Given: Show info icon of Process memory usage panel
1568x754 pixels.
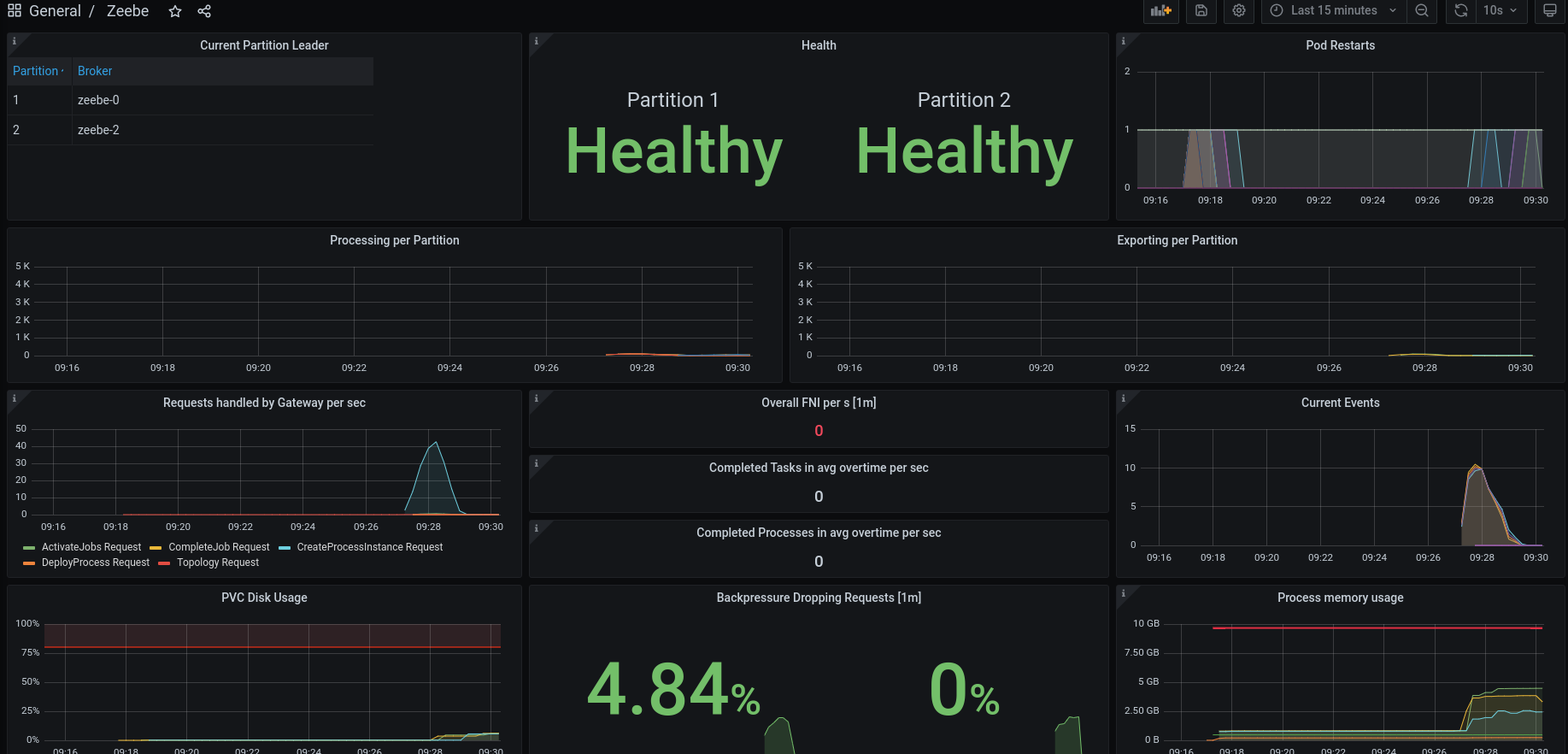Looking at the screenshot, I should (1123, 593).
